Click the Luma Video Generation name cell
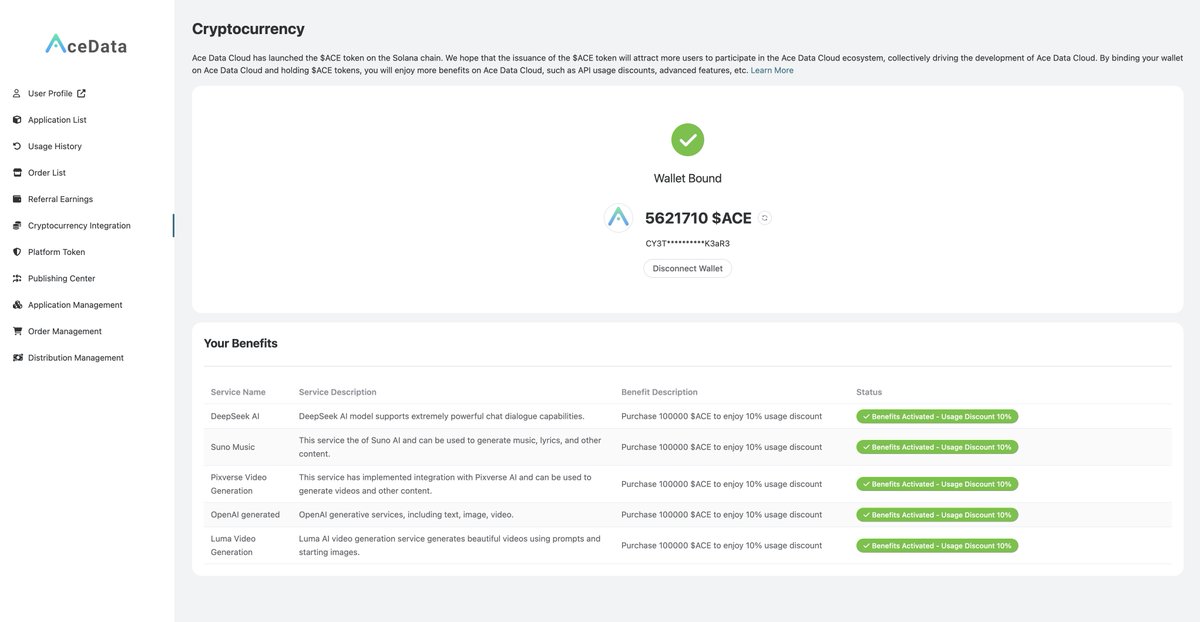 pyautogui.click(x=233, y=545)
